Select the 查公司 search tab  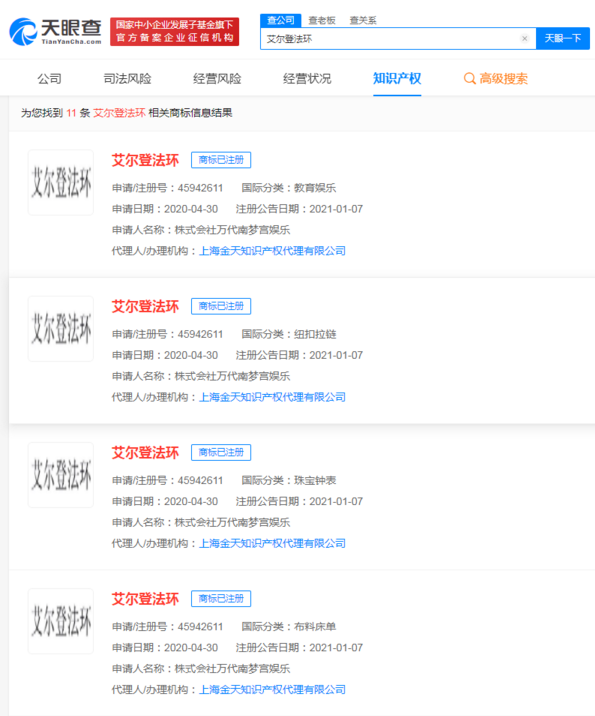(x=280, y=21)
